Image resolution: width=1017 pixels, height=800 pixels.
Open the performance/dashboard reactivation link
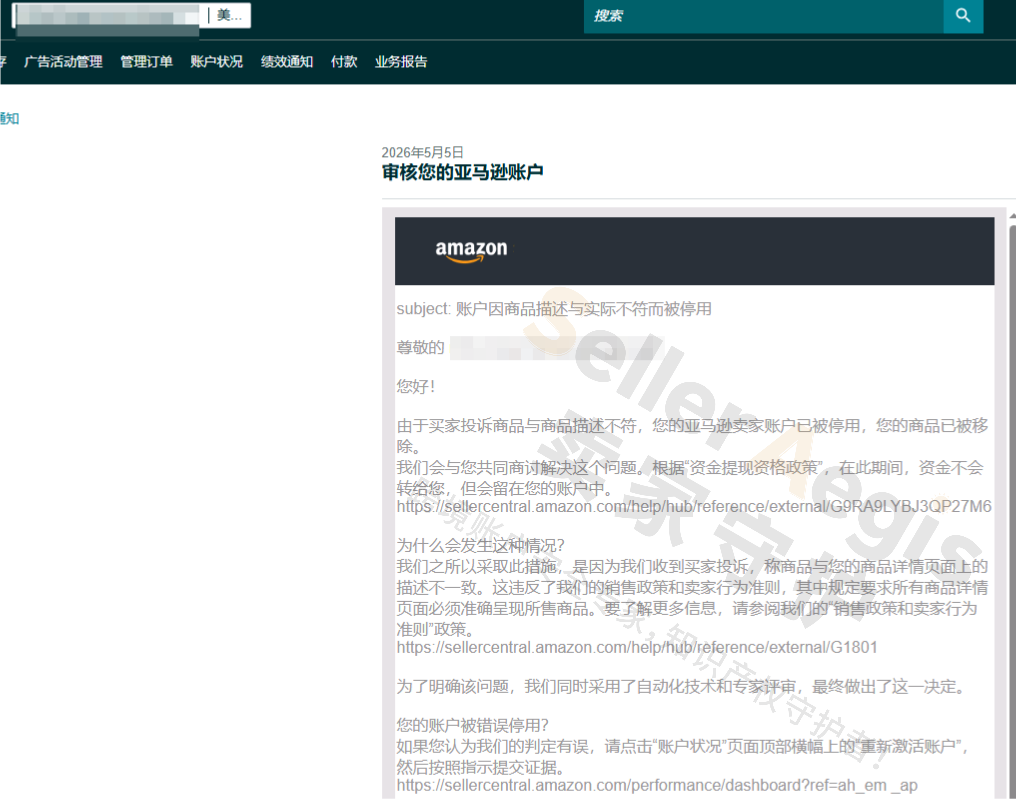pyautogui.click(x=657, y=786)
